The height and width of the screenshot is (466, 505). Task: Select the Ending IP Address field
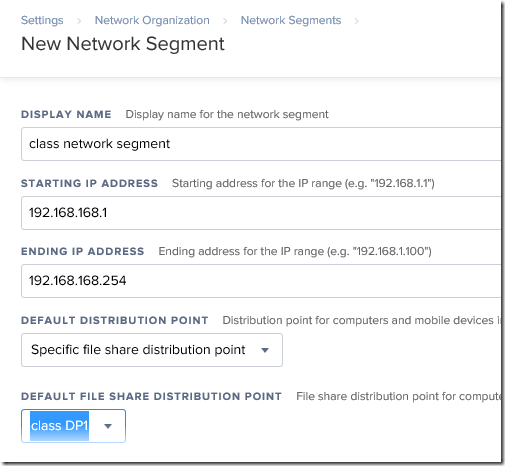point(261,281)
